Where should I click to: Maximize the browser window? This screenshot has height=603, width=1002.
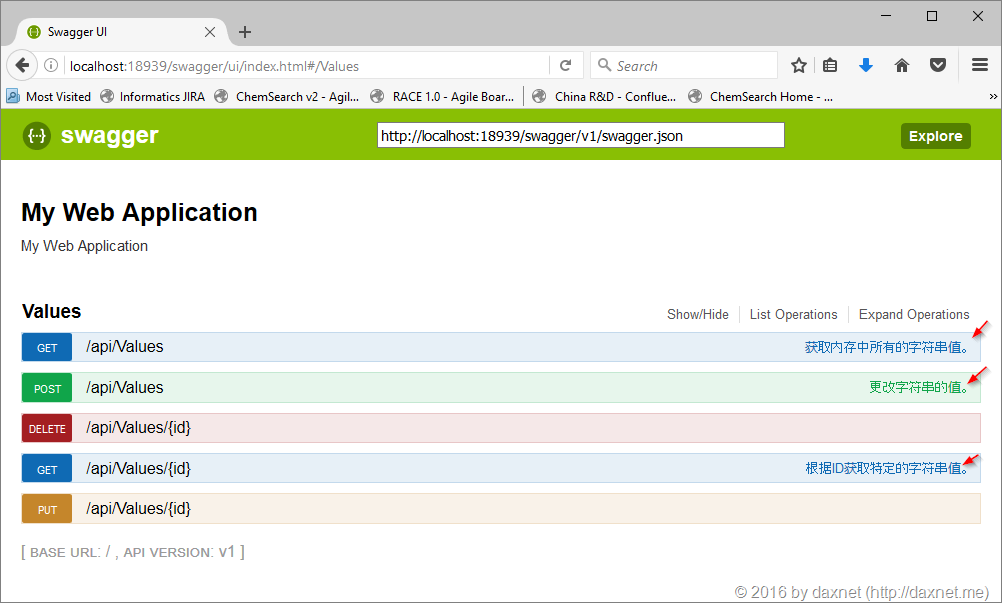(x=932, y=16)
